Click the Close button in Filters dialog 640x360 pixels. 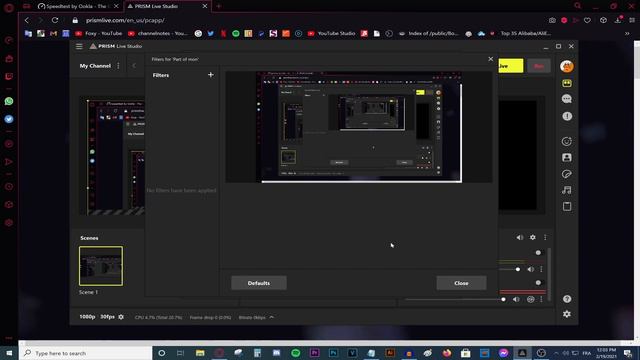pos(461,283)
